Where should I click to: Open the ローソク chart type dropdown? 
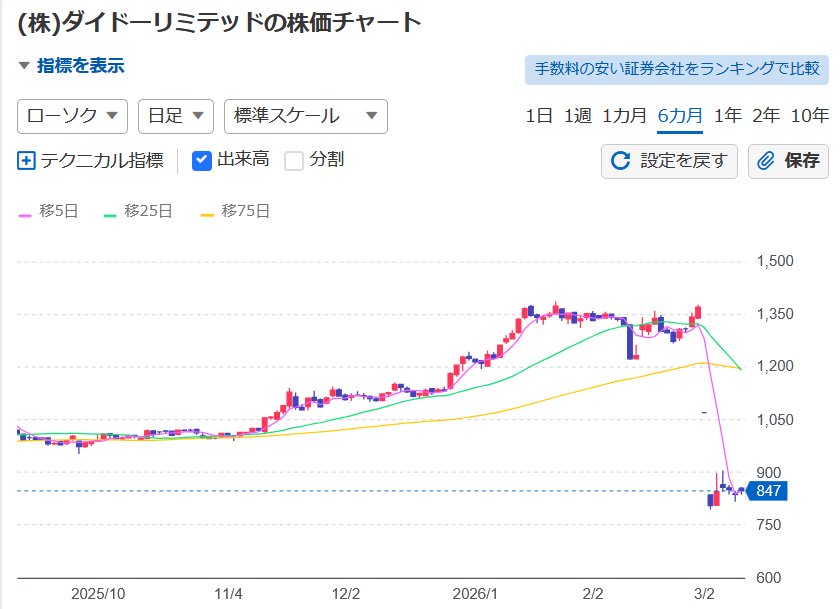[x=73, y=116]
